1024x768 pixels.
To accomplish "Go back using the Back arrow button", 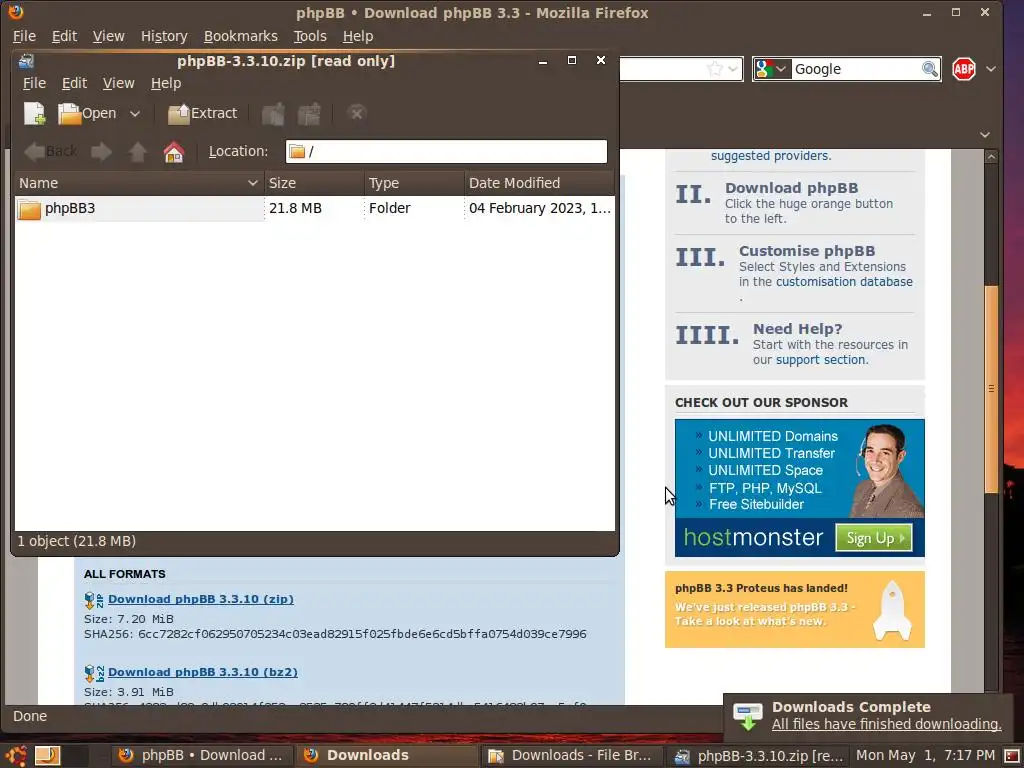I will 50,152.
